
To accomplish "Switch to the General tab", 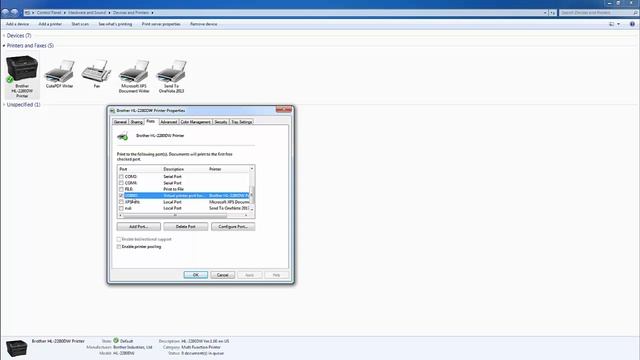I will click(120, 122).
